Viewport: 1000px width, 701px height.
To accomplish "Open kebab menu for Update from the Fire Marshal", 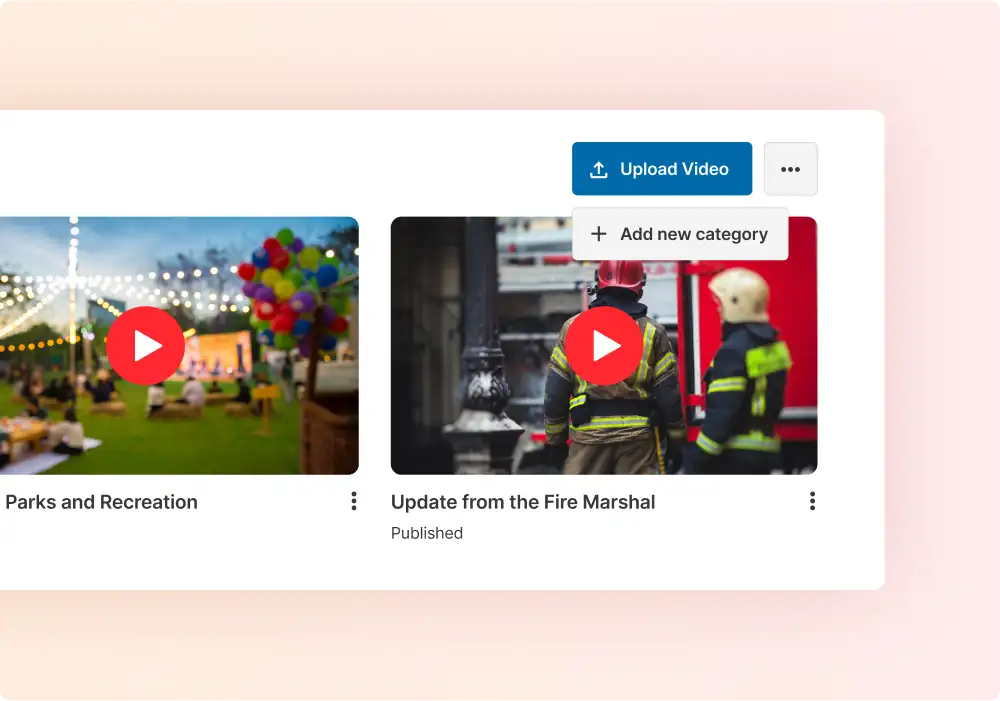I will point(812,501).
